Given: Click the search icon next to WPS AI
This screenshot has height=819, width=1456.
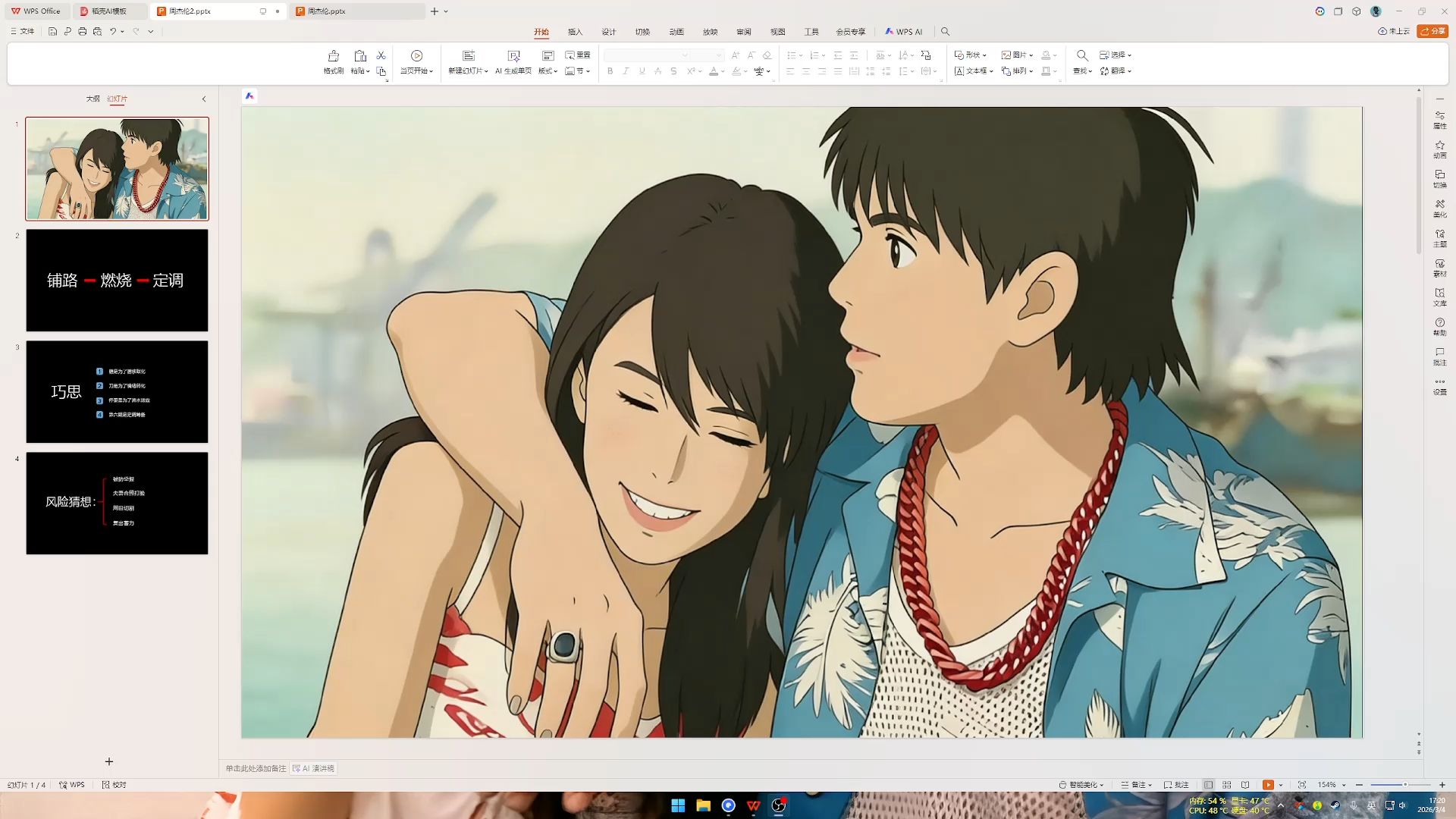Looking at the screenshot, I should [945, 32].
